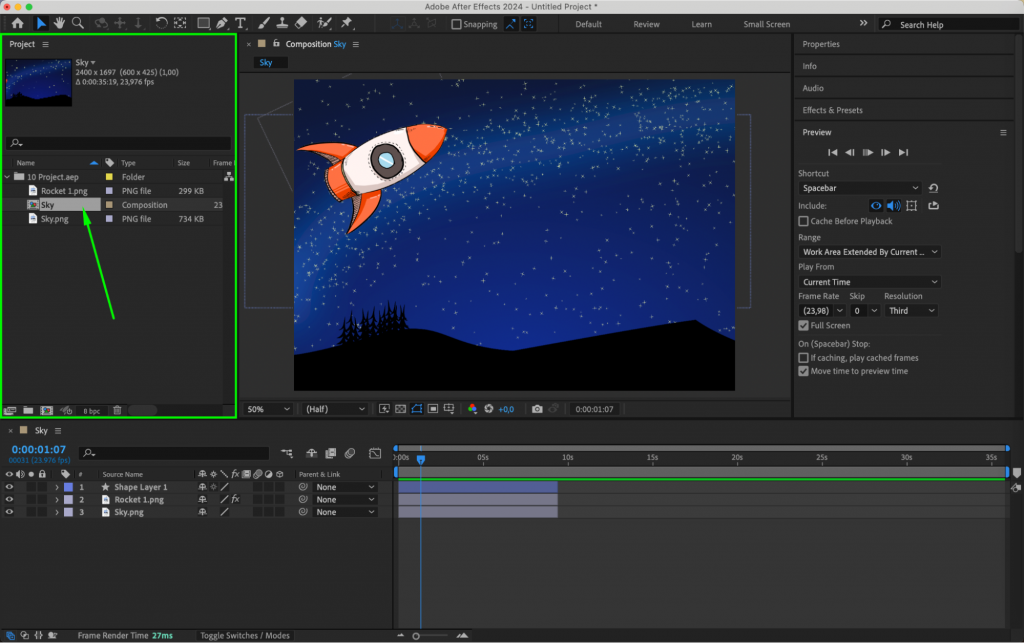Select the Zoom tool
1024x643 pixels.
coord(79,23)
